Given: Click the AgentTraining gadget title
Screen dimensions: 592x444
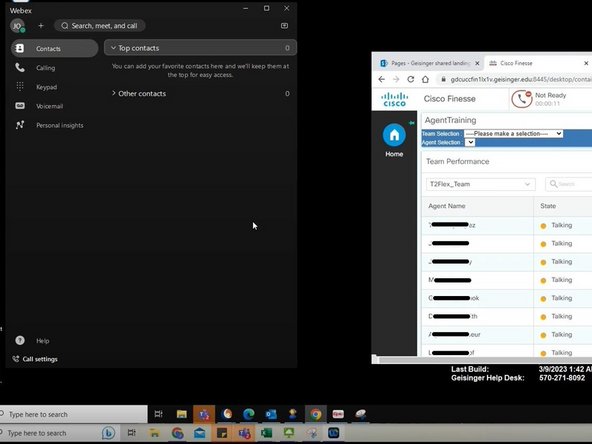Looking at the screenshot, I should coord(450,120).
